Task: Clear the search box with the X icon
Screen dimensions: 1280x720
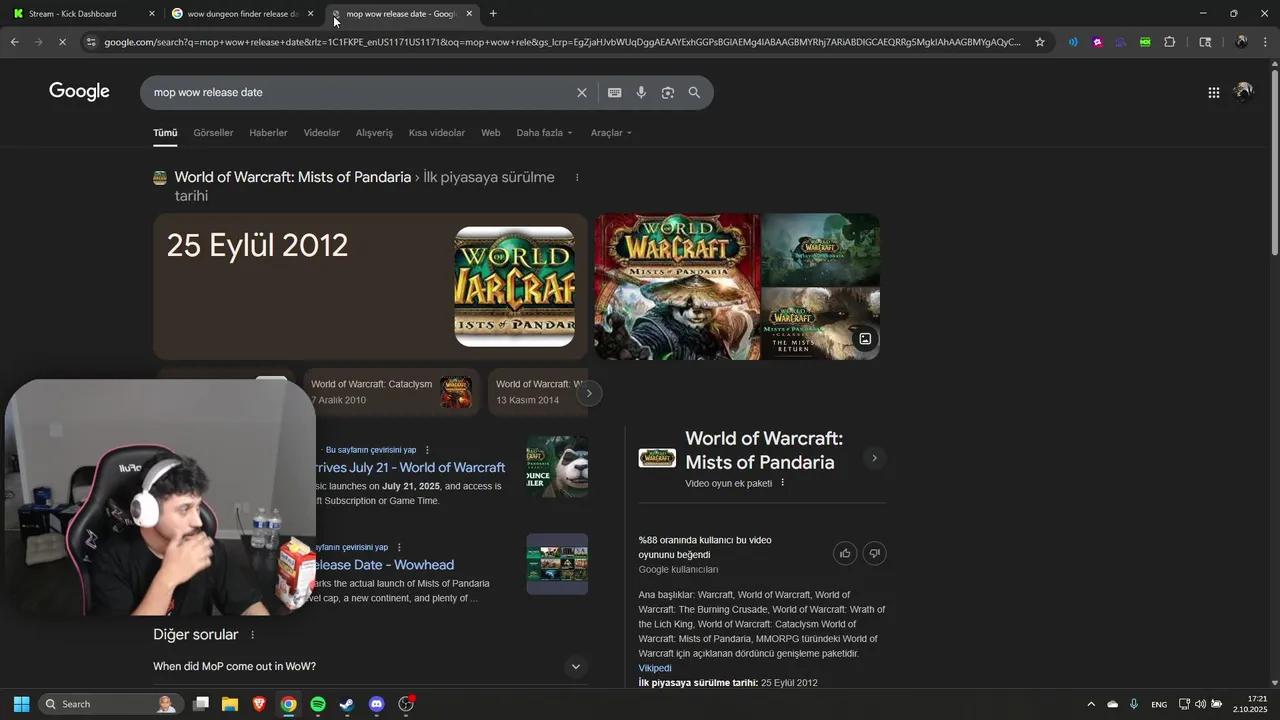Action: (x=582, y=92)
